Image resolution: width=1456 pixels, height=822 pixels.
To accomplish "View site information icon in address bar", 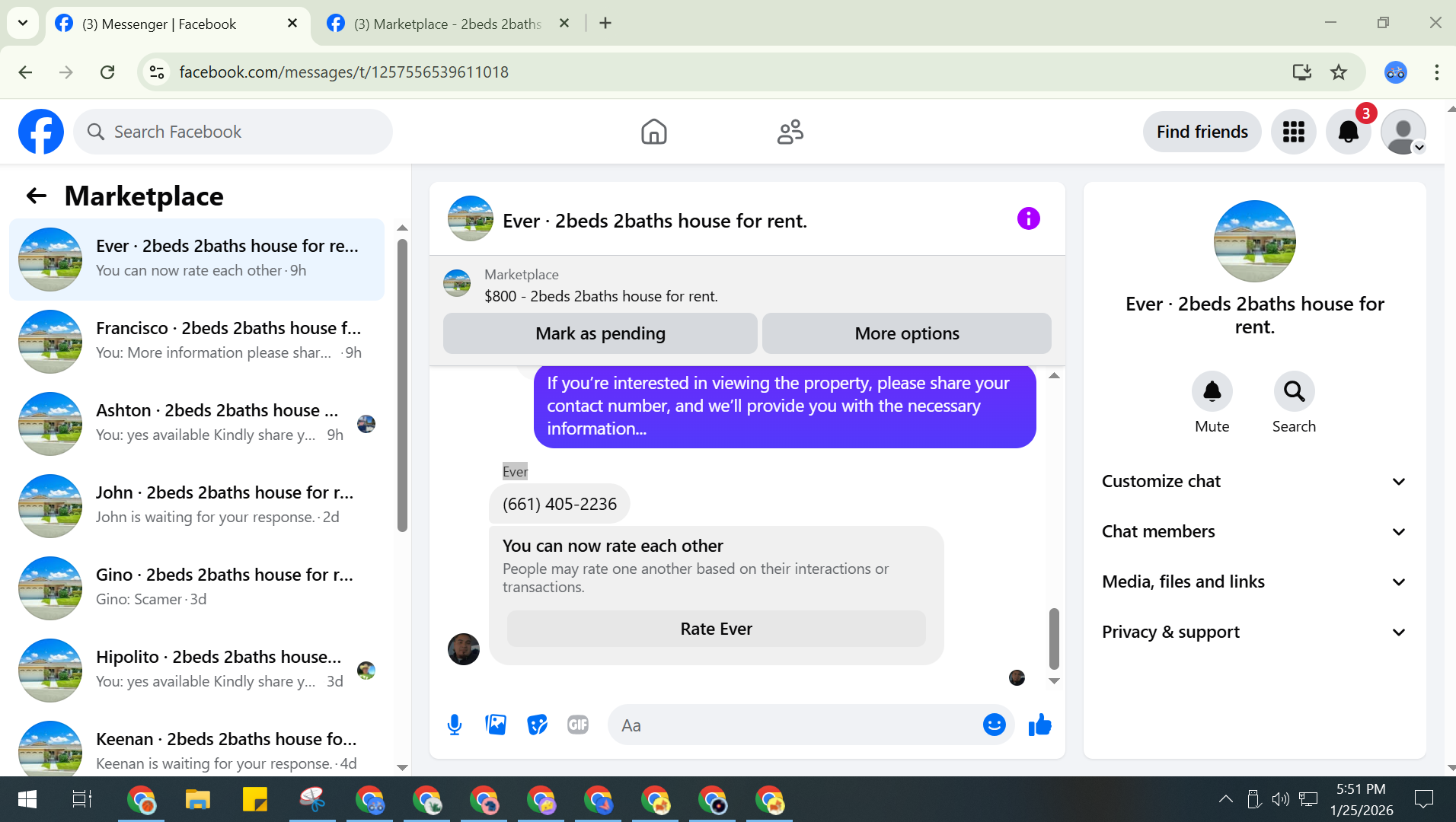I will tap(157, 72).
